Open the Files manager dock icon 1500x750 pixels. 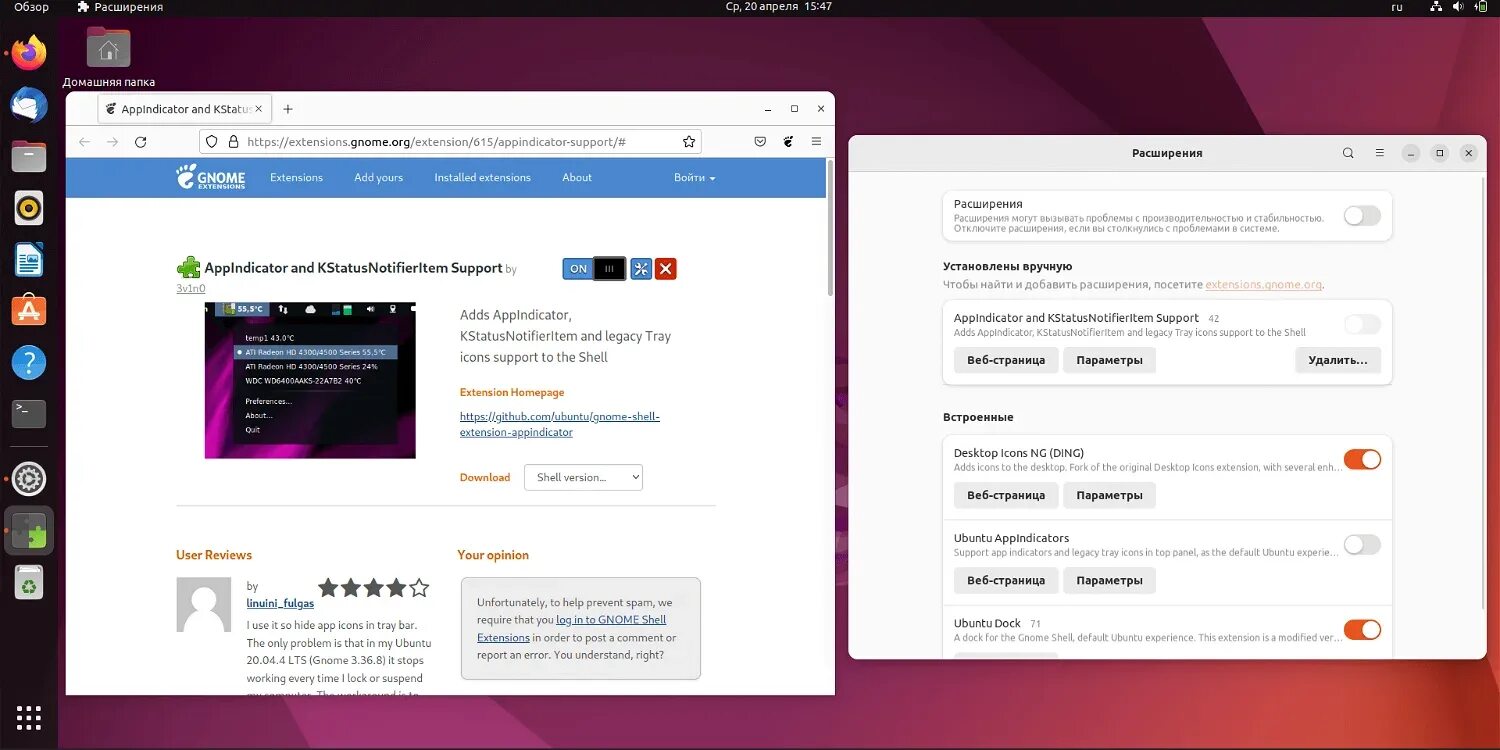(x=29, y=156)
